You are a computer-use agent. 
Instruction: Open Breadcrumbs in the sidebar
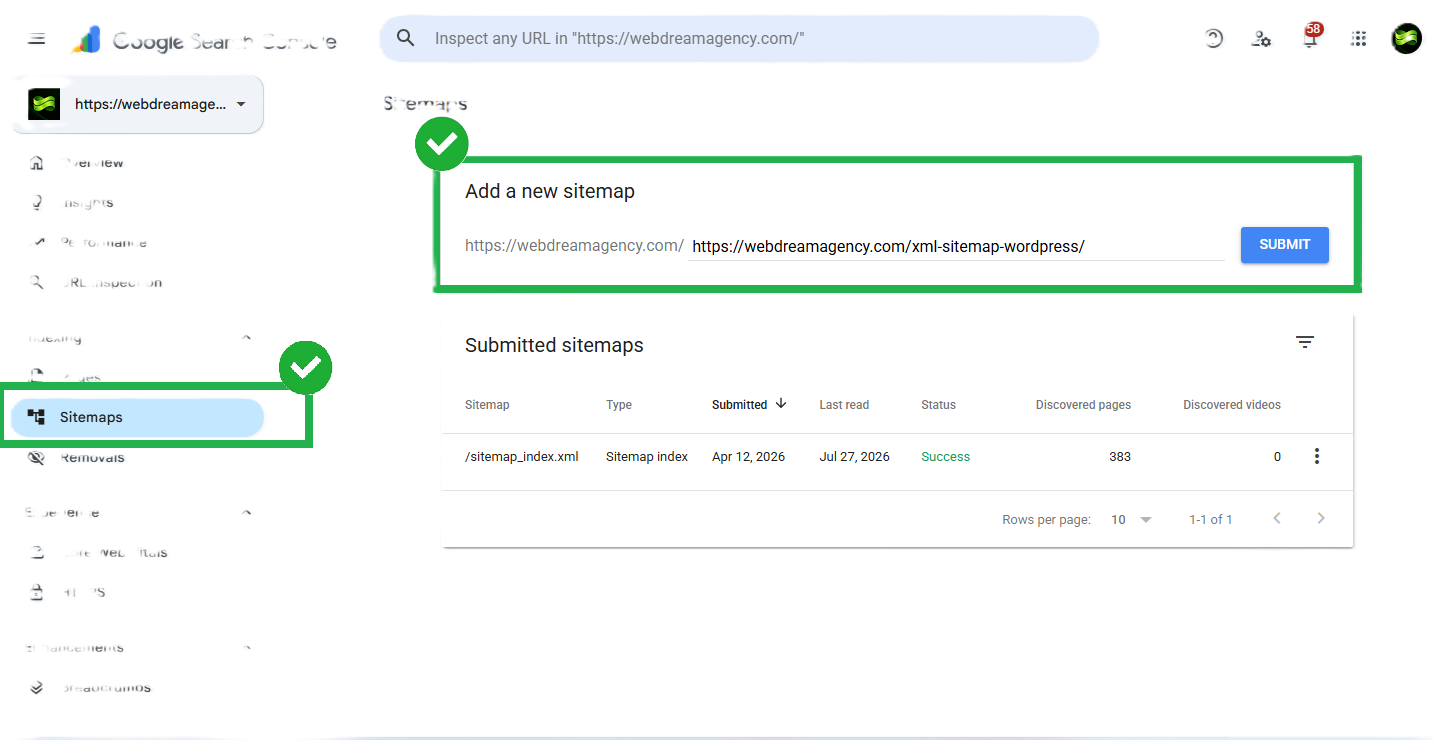[106, 688]
